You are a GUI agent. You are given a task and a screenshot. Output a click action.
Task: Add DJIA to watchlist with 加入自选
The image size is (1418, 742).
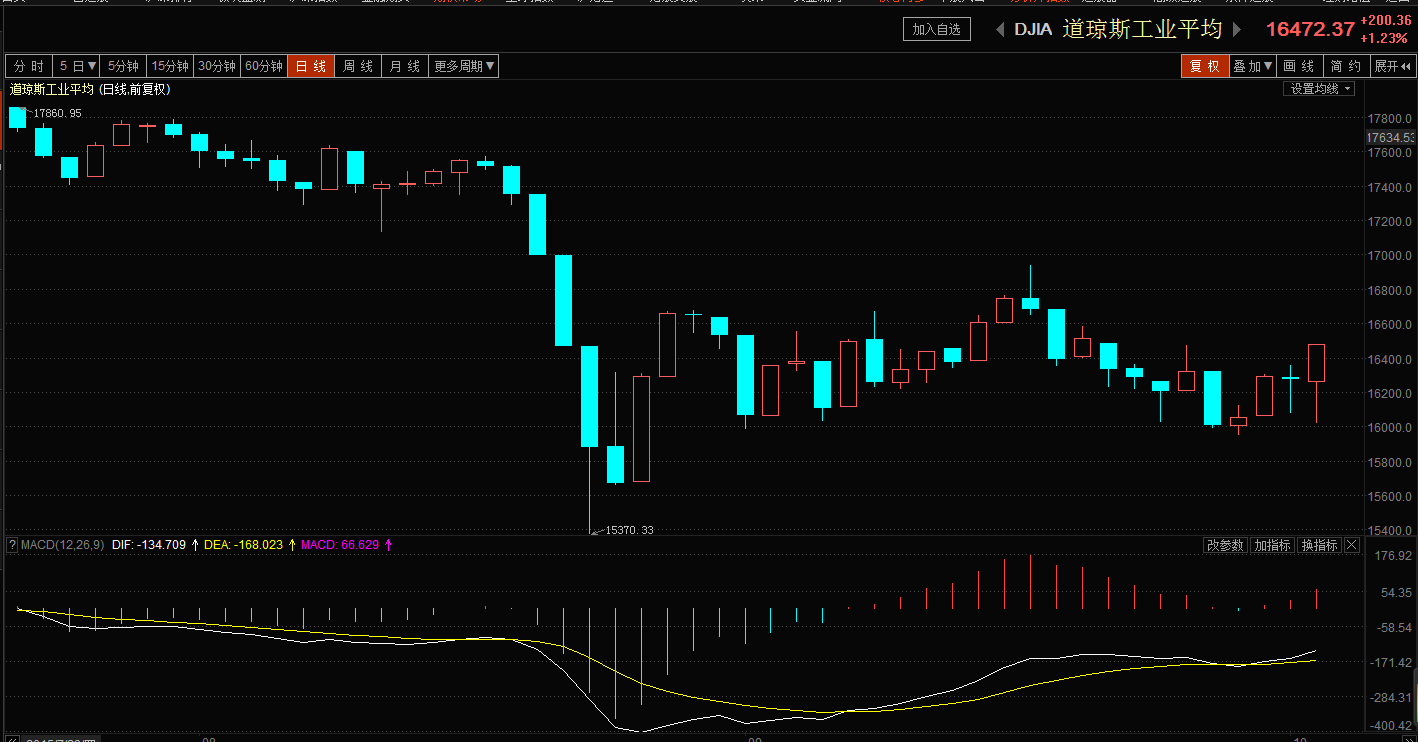(937, 30)
